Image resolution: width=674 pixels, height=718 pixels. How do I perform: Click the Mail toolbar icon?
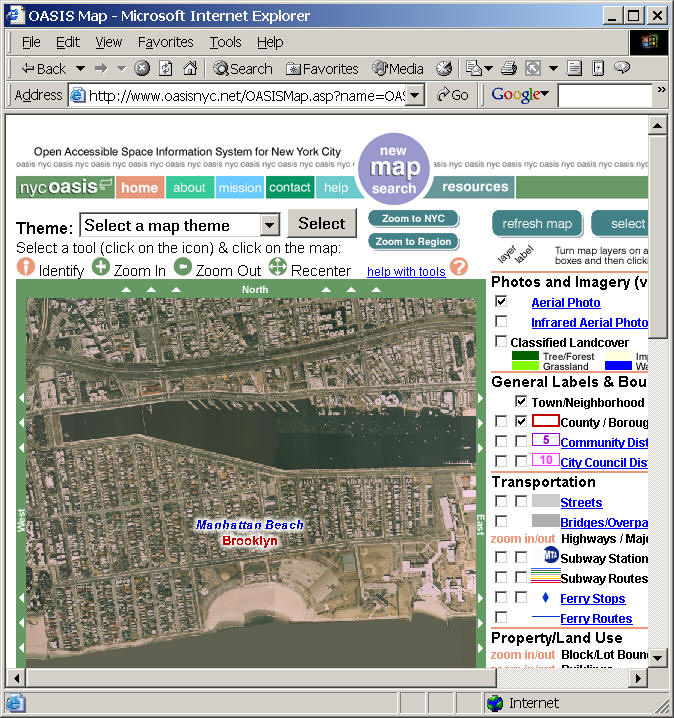click(x=474, y=69)
